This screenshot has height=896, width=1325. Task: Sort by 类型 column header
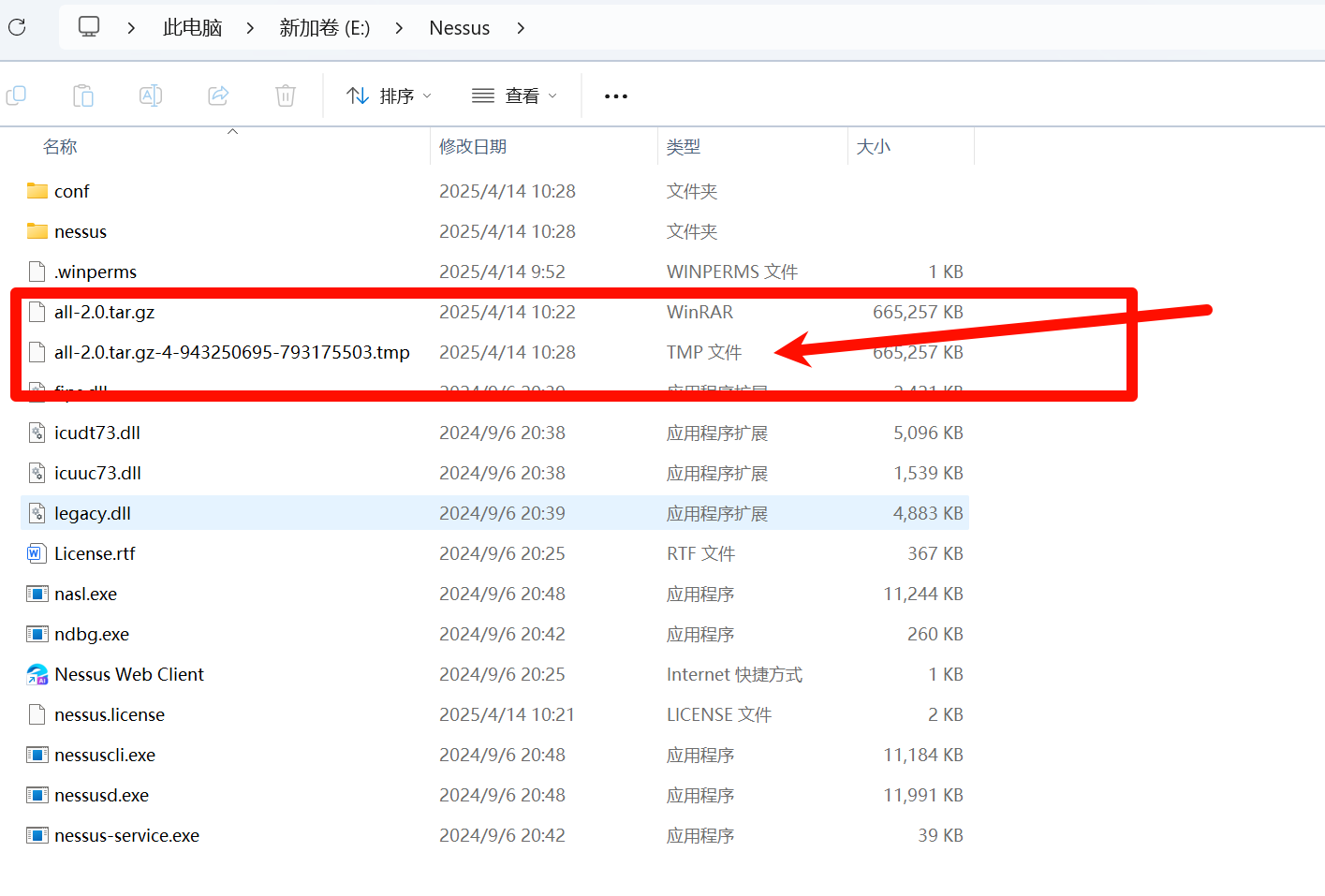coord(684,147)
